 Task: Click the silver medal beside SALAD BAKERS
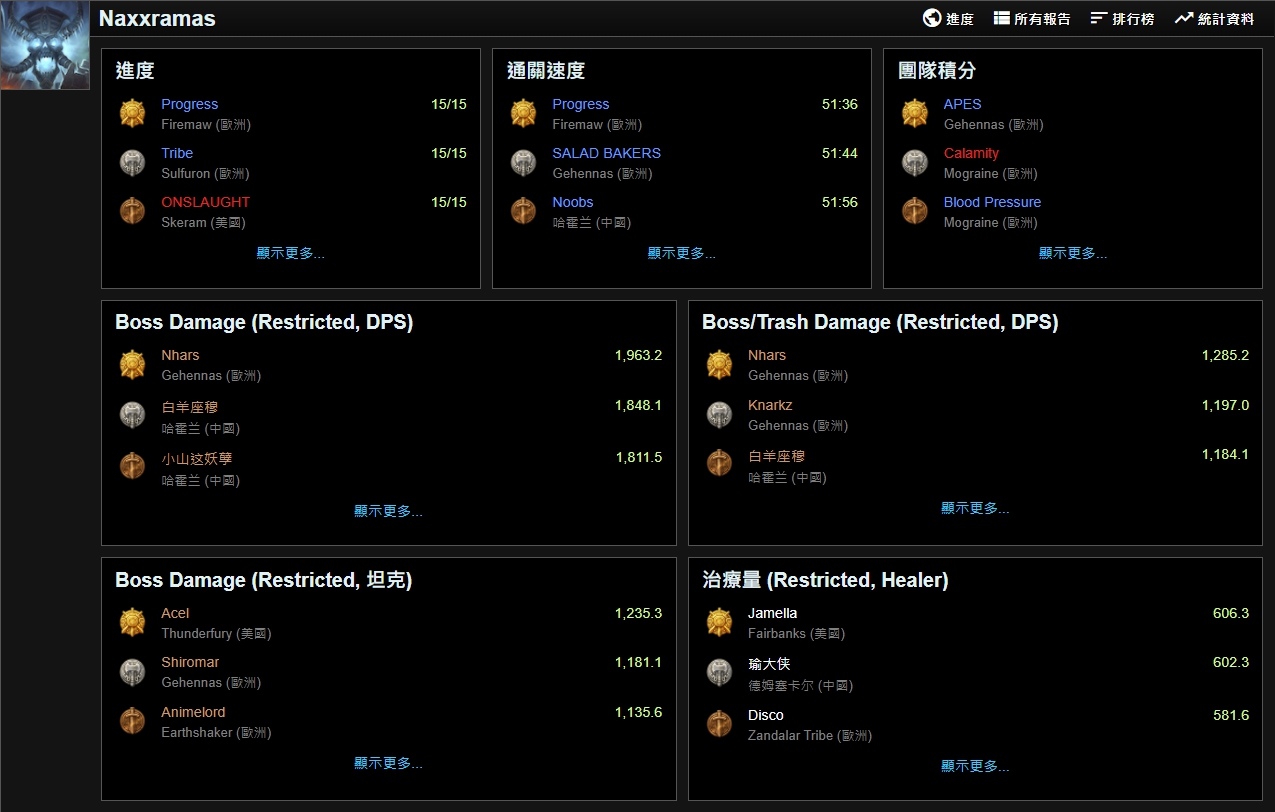click(x=523, y=162)
